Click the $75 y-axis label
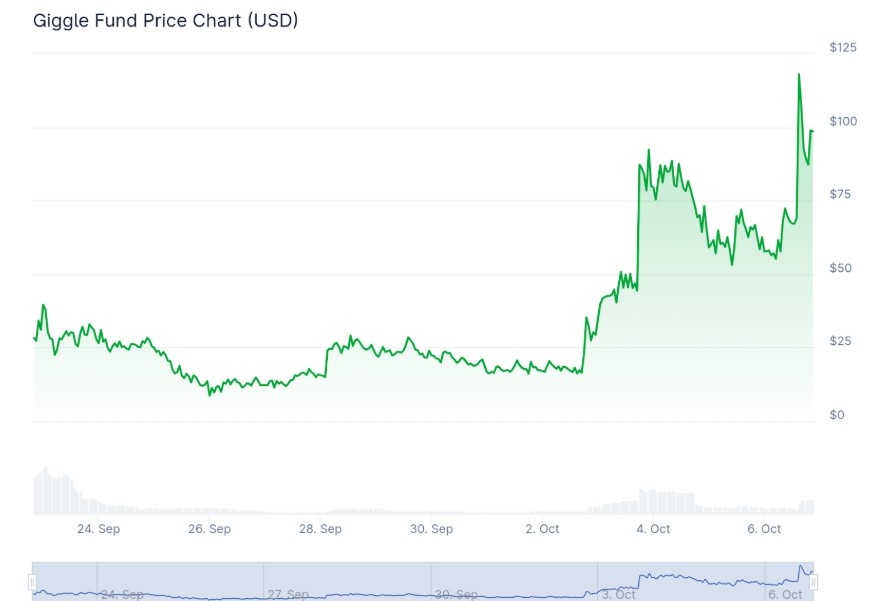The image size is (870, 601). pos(843,194)
